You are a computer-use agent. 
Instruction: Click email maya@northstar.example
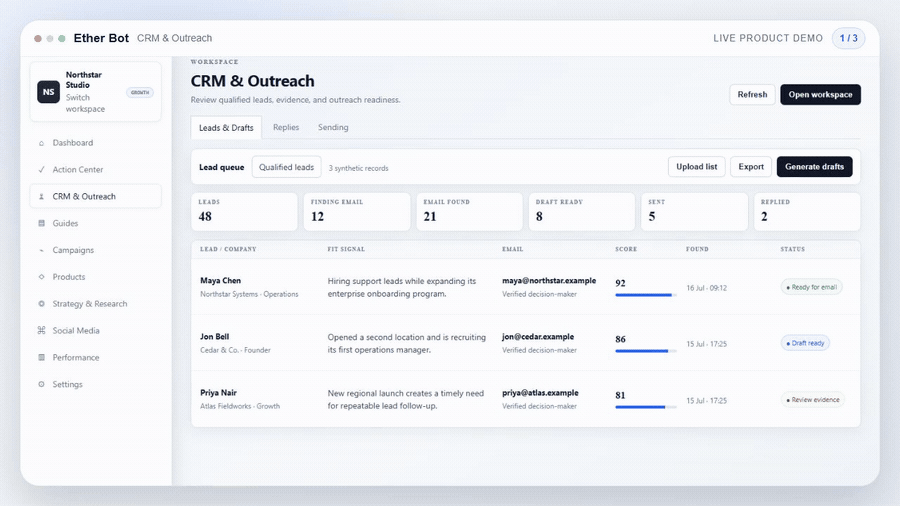pyautogui.click(x=549, y=281)
